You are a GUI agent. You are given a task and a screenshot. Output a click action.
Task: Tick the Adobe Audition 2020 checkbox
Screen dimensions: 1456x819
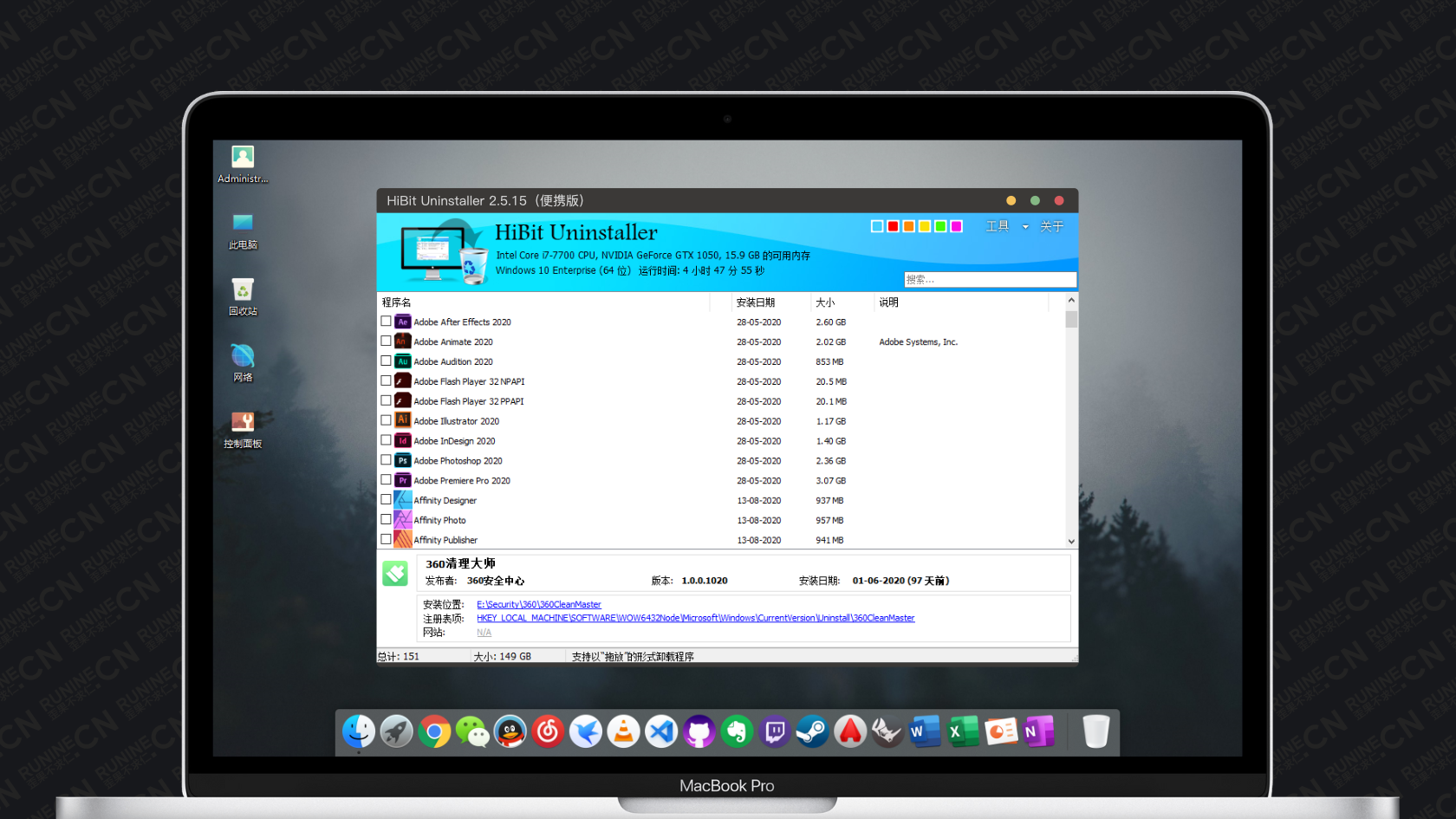pyautogui.click(x=386, y=361)
